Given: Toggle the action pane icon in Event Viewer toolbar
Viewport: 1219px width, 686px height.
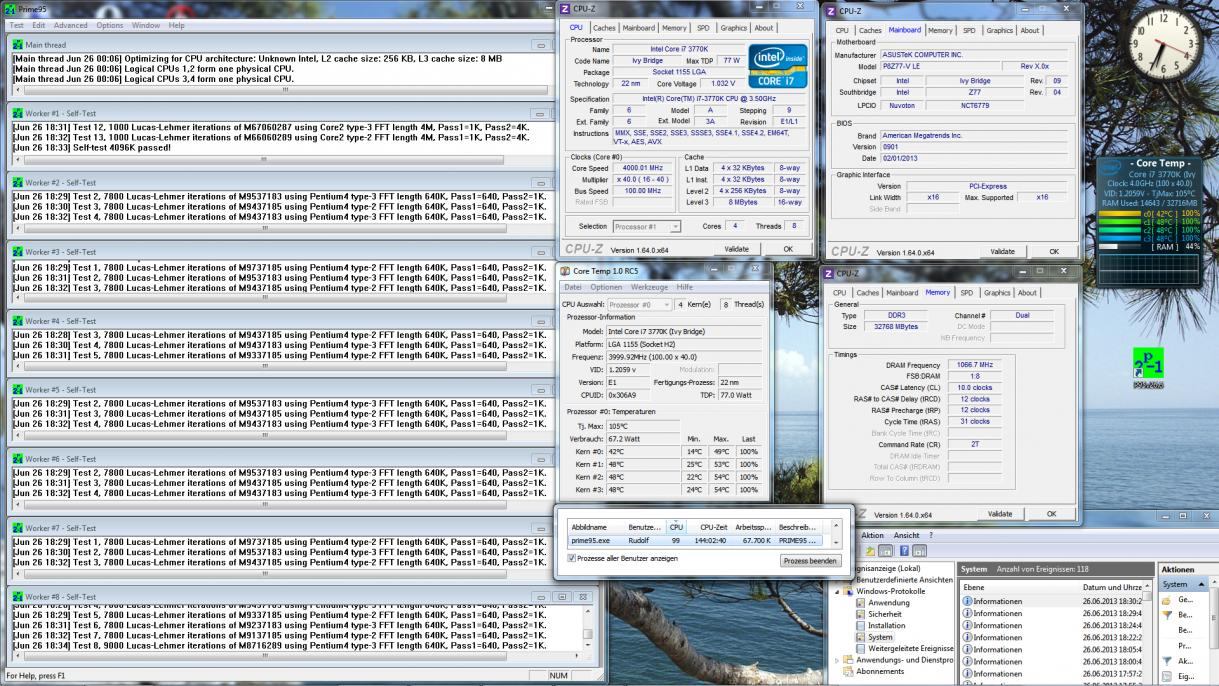Looking at the screenshot, I should point(920,551).
